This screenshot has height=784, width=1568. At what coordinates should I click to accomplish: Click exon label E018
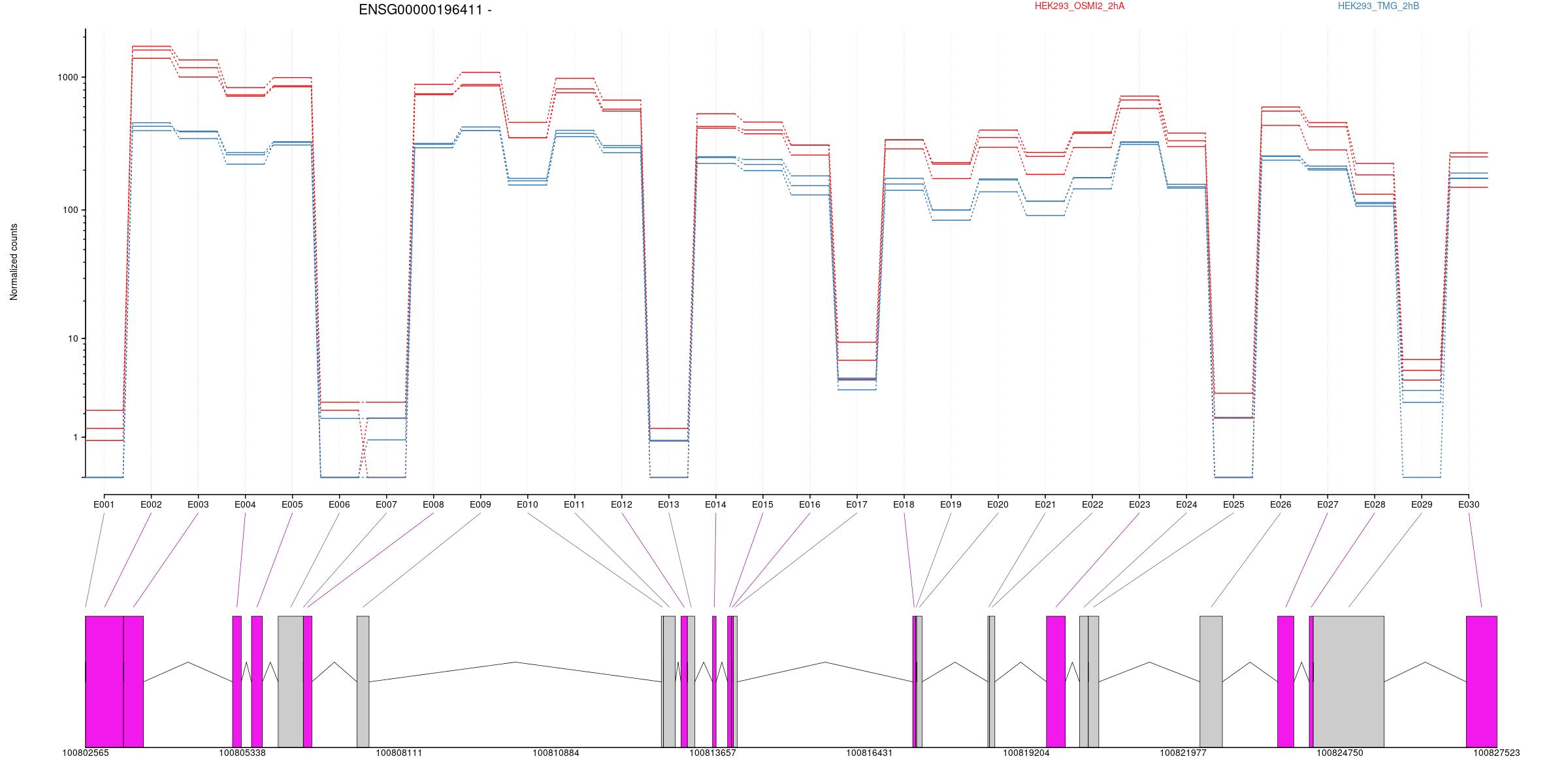904,504
